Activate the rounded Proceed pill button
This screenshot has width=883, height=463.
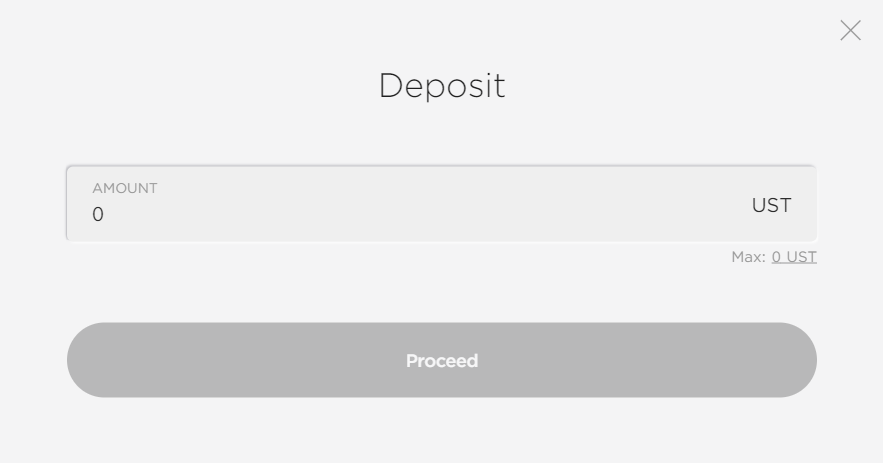point(442,360)
